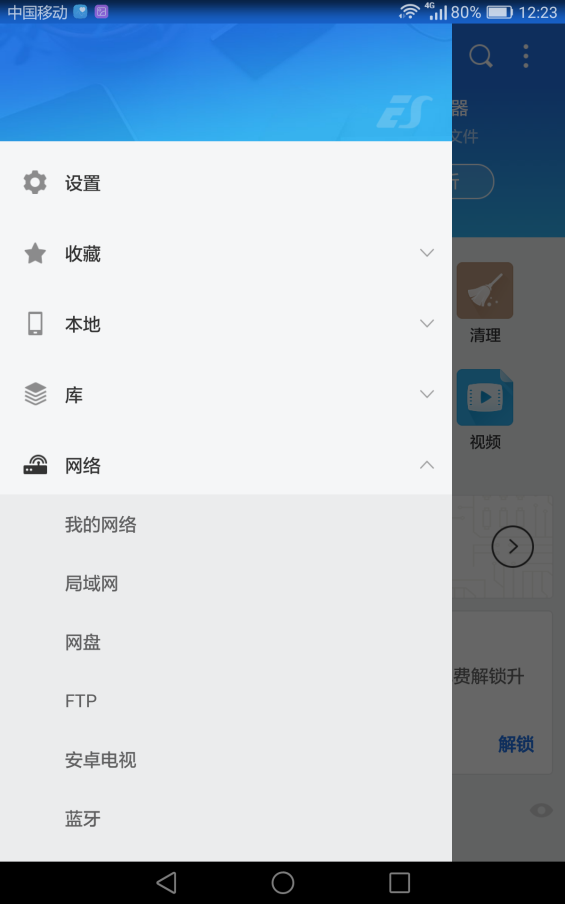The height and width of the screenshot is (904, 565).
Task: Tap the star icon next to 收藏
Action: [35, 254]
